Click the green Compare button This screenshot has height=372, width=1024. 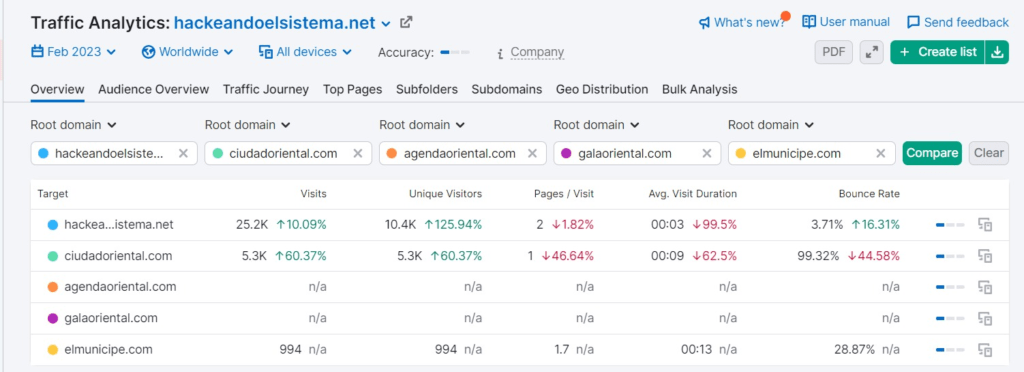[932, 153]
